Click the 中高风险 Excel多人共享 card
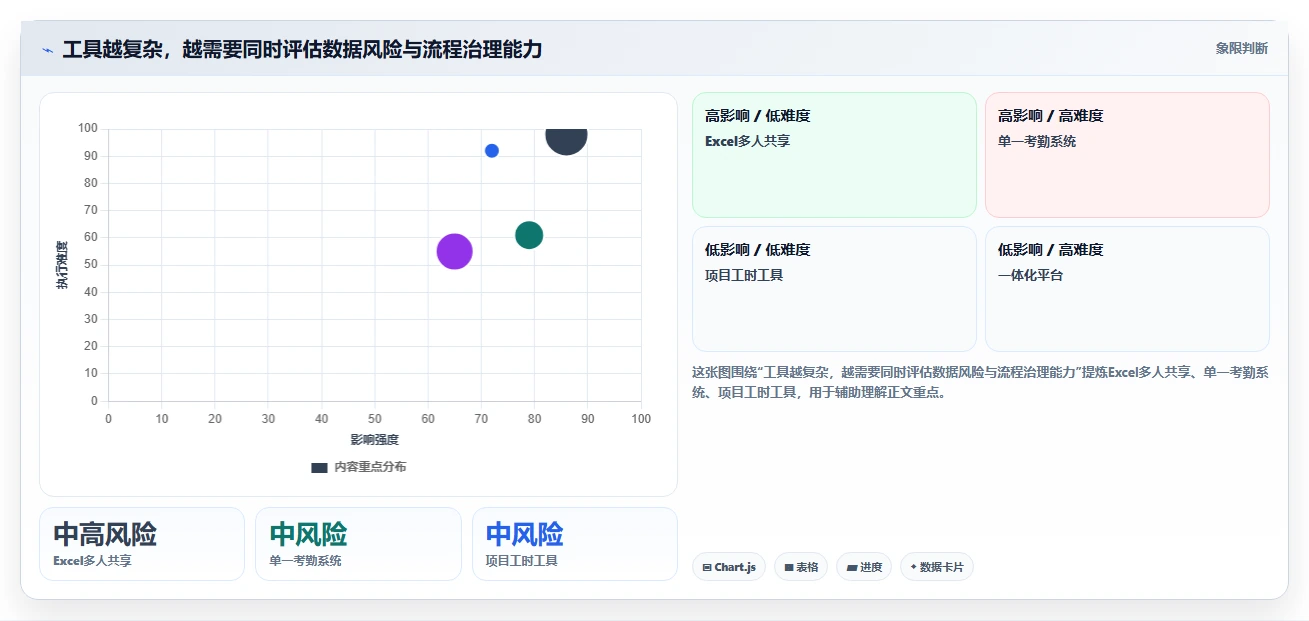The image size is (1309, 621). pyautogui.click(x=142, y=544)
